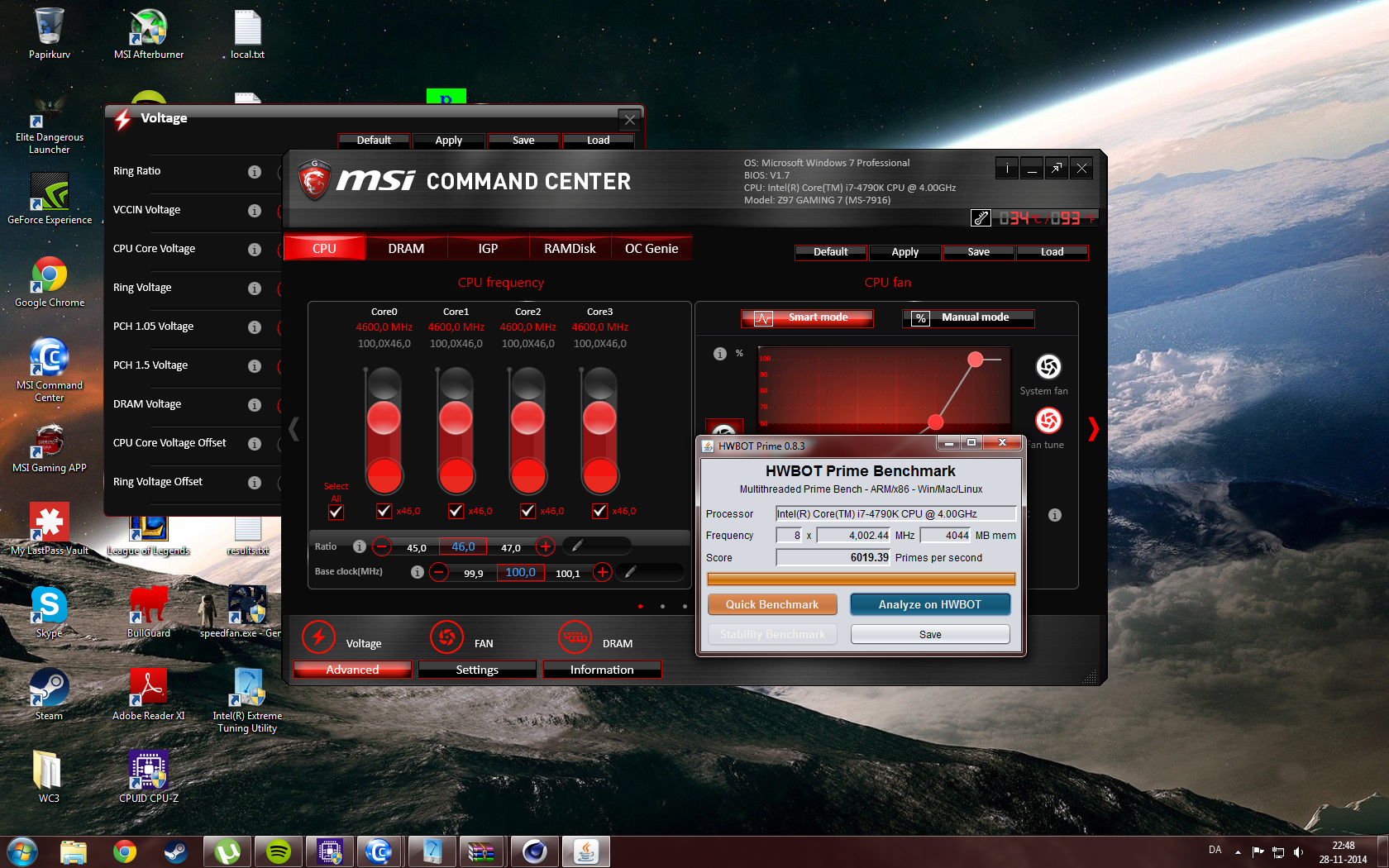
Task: Go to previous page with left chevron
Action: point(294,429)
